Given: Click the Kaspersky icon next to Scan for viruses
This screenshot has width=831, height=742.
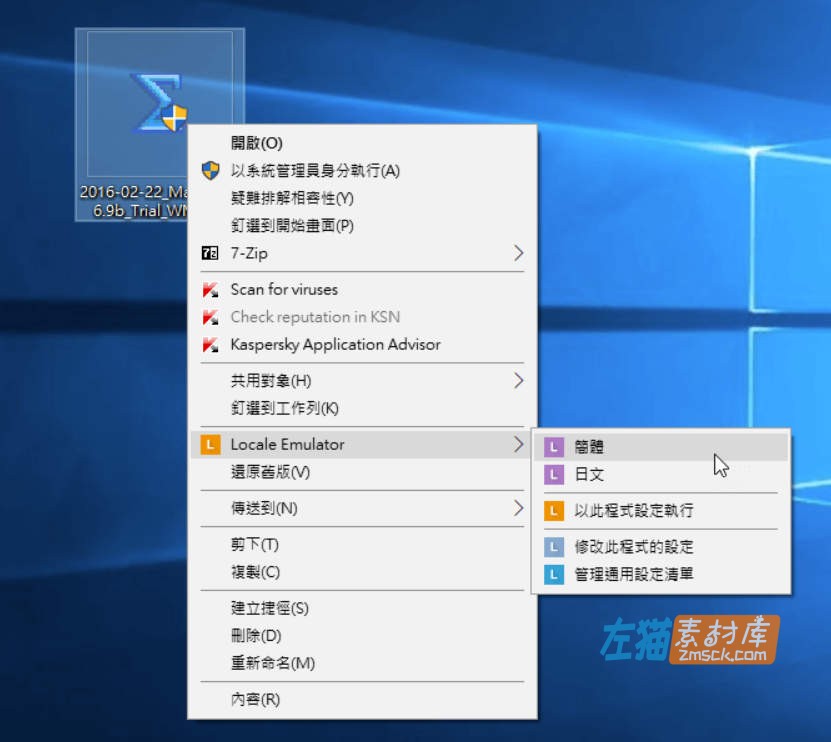Looking at the screenshot, I should (210, 289).
